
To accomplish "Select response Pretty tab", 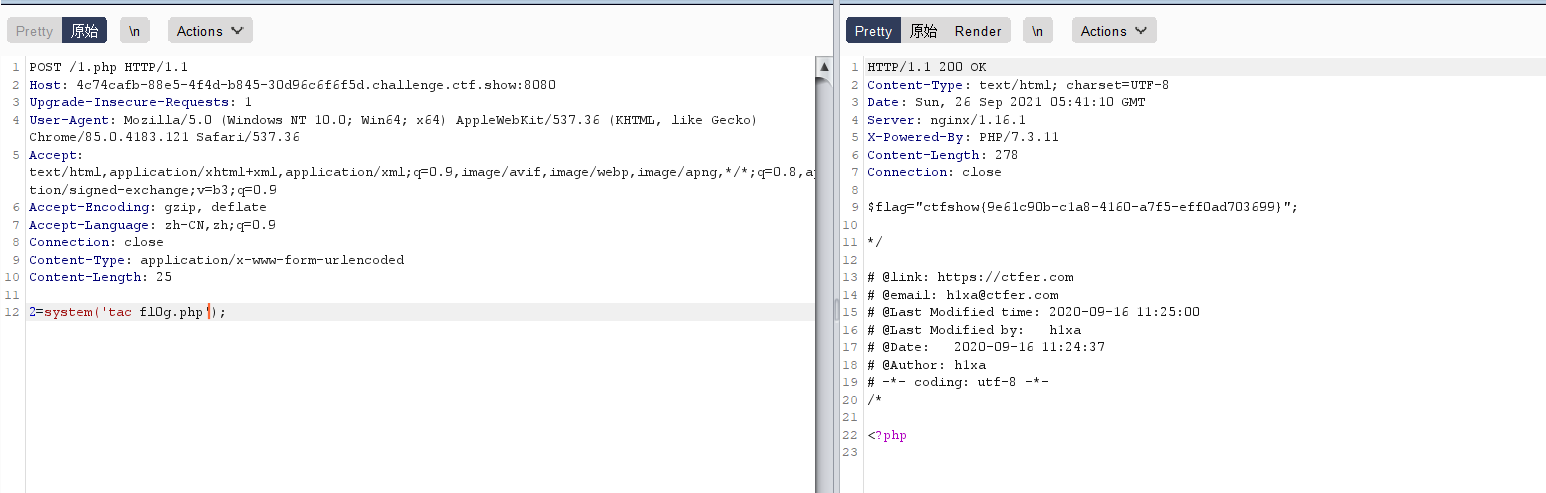I will [873, 31].
